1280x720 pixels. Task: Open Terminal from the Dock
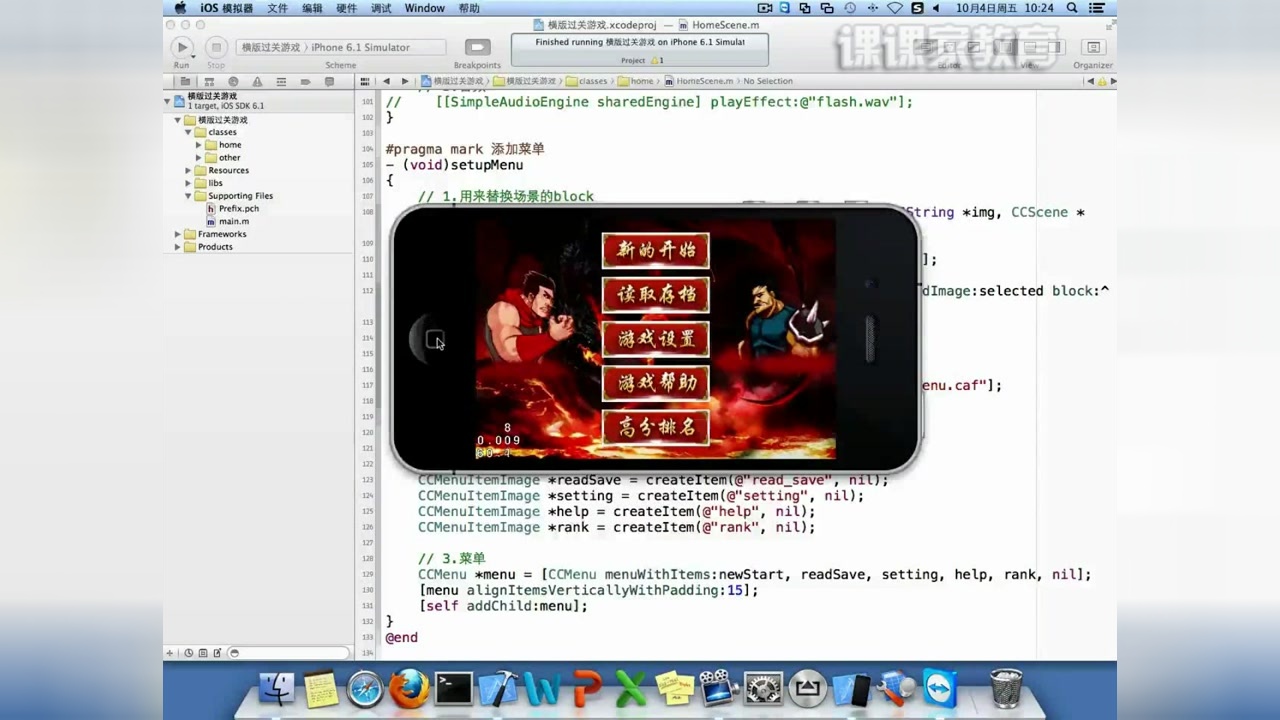tap(453, 688)
